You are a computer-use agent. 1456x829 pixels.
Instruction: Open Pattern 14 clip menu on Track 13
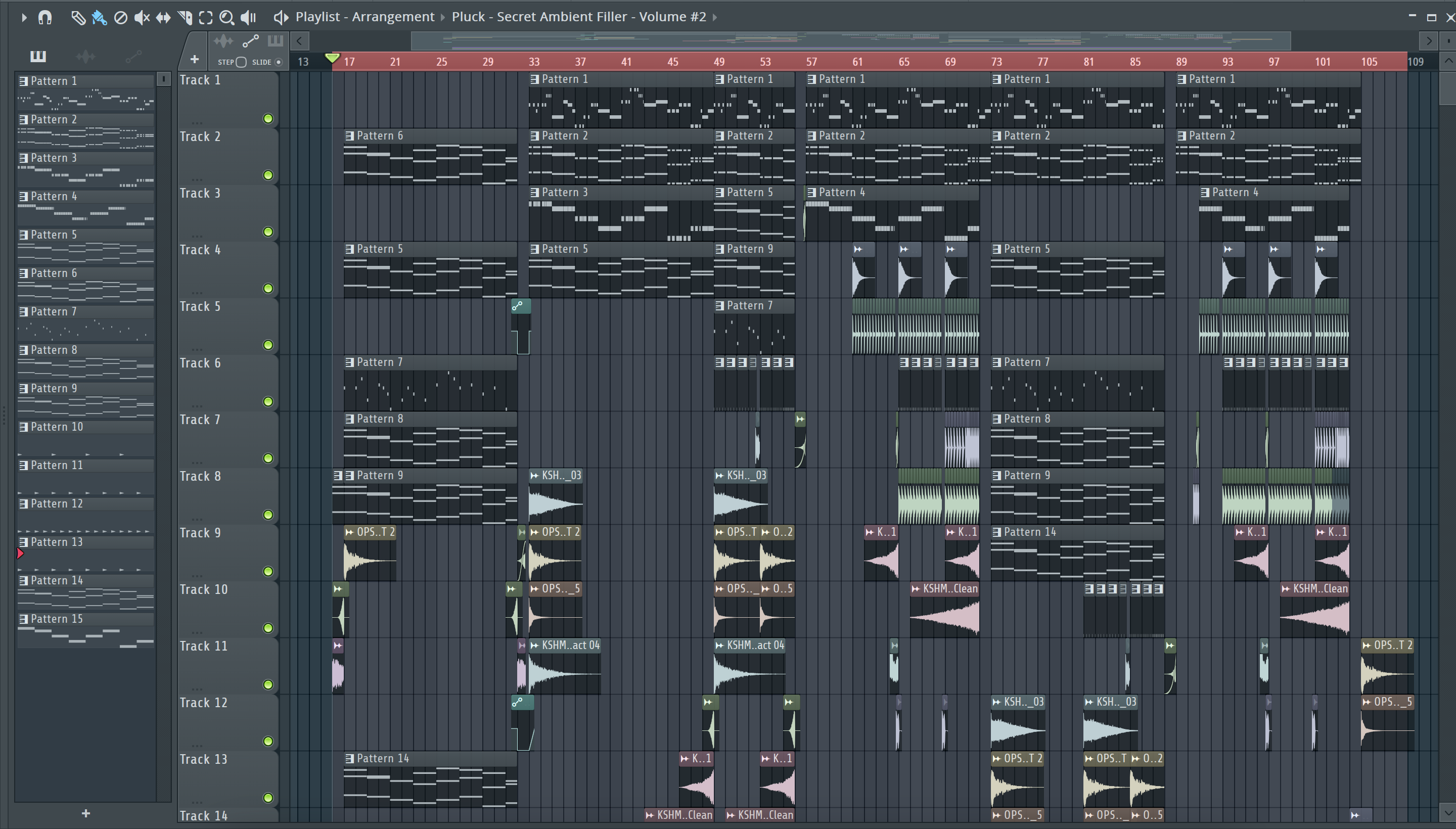[350, 759]
